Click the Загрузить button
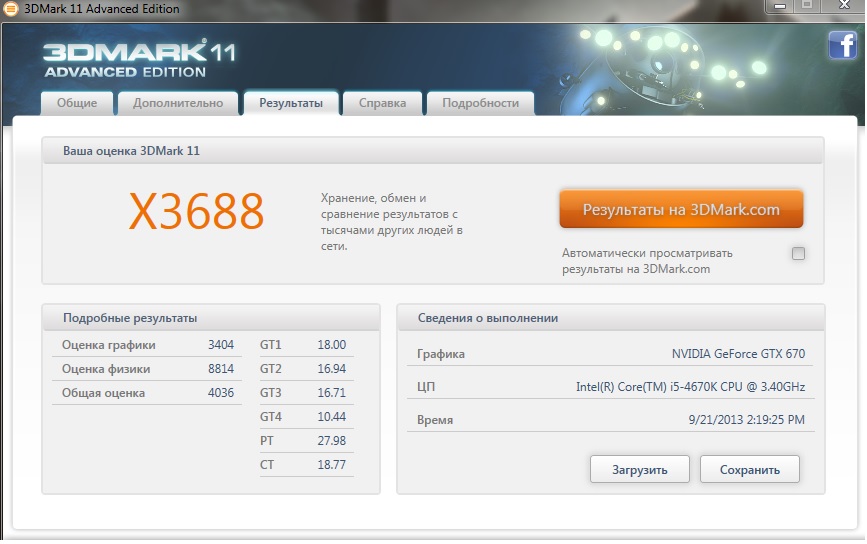Viewport: 867px width, 544px height. coord(640,470)
